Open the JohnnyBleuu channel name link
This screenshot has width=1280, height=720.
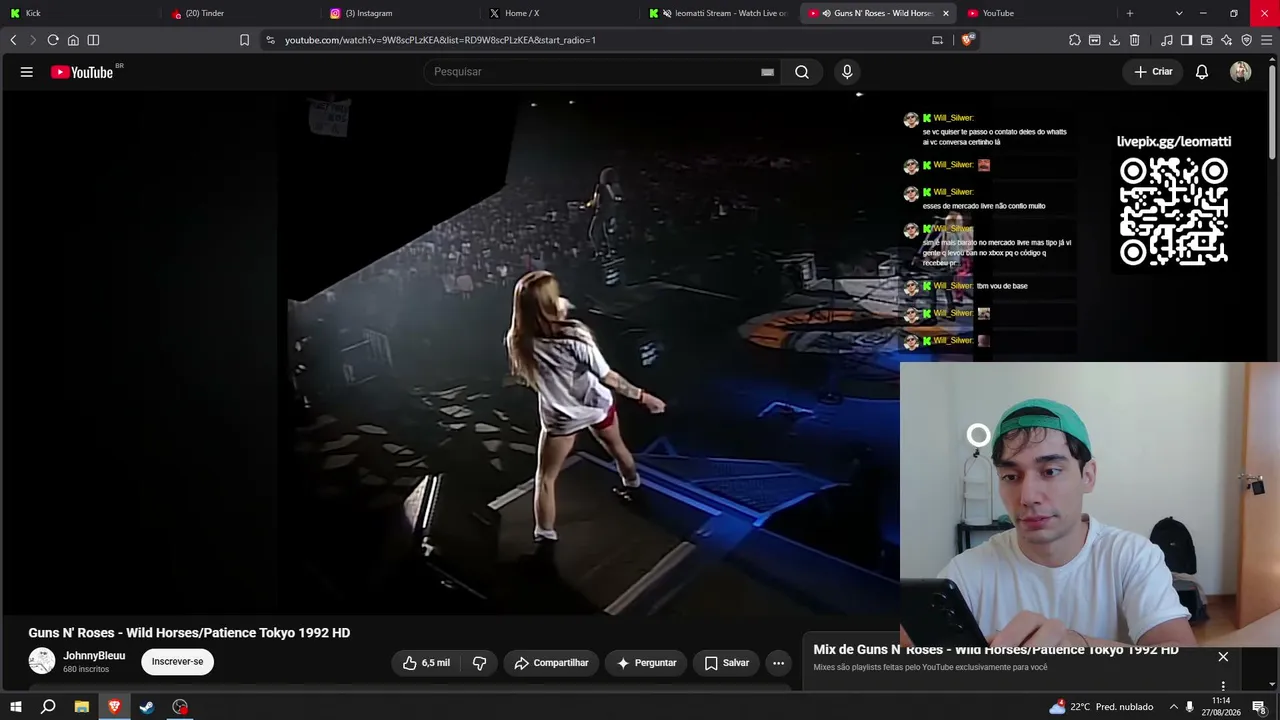94,656
